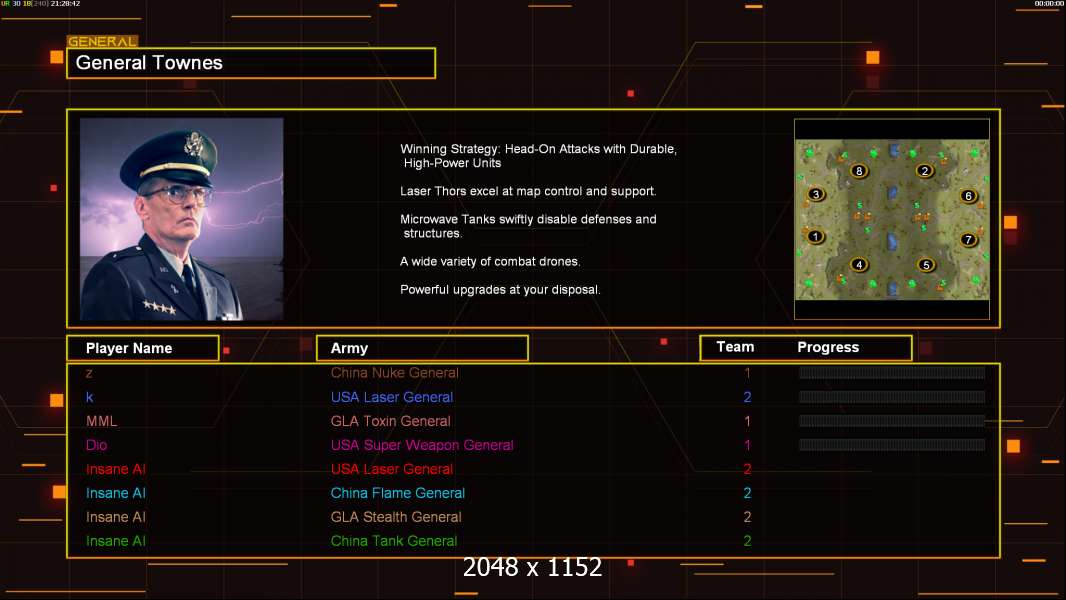1066x600 pixels.
Task: Select Insane AI name beside China Tank General
Action: [116, 541]
